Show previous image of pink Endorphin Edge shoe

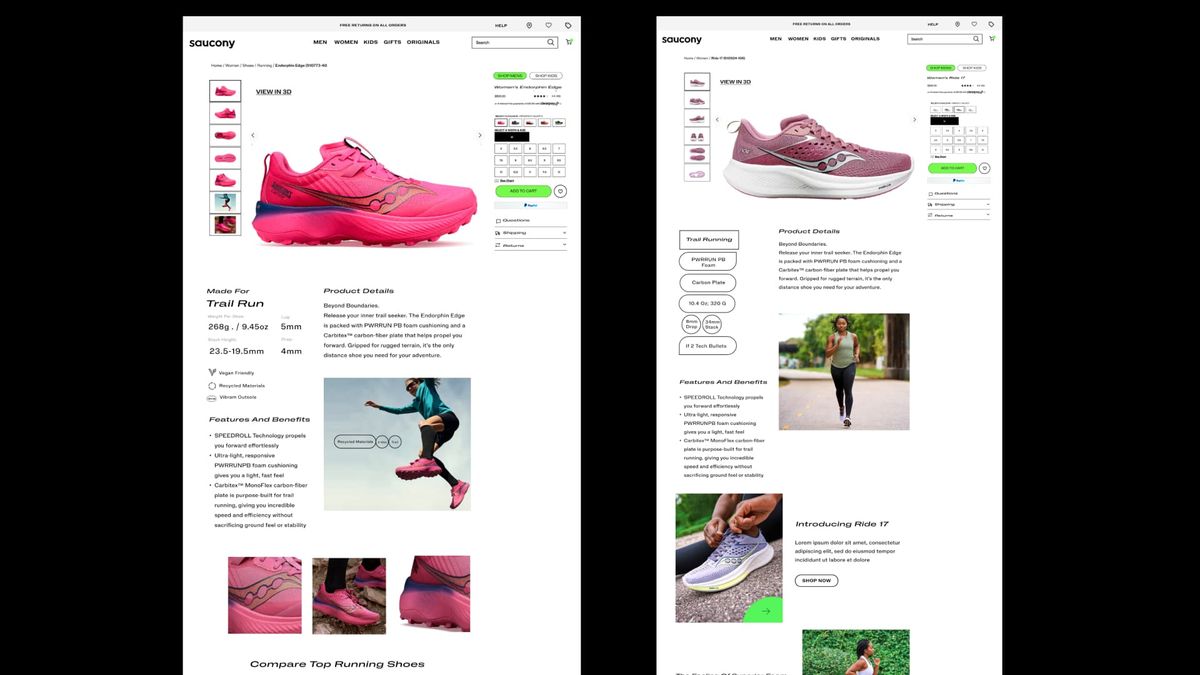click(253, 135)
